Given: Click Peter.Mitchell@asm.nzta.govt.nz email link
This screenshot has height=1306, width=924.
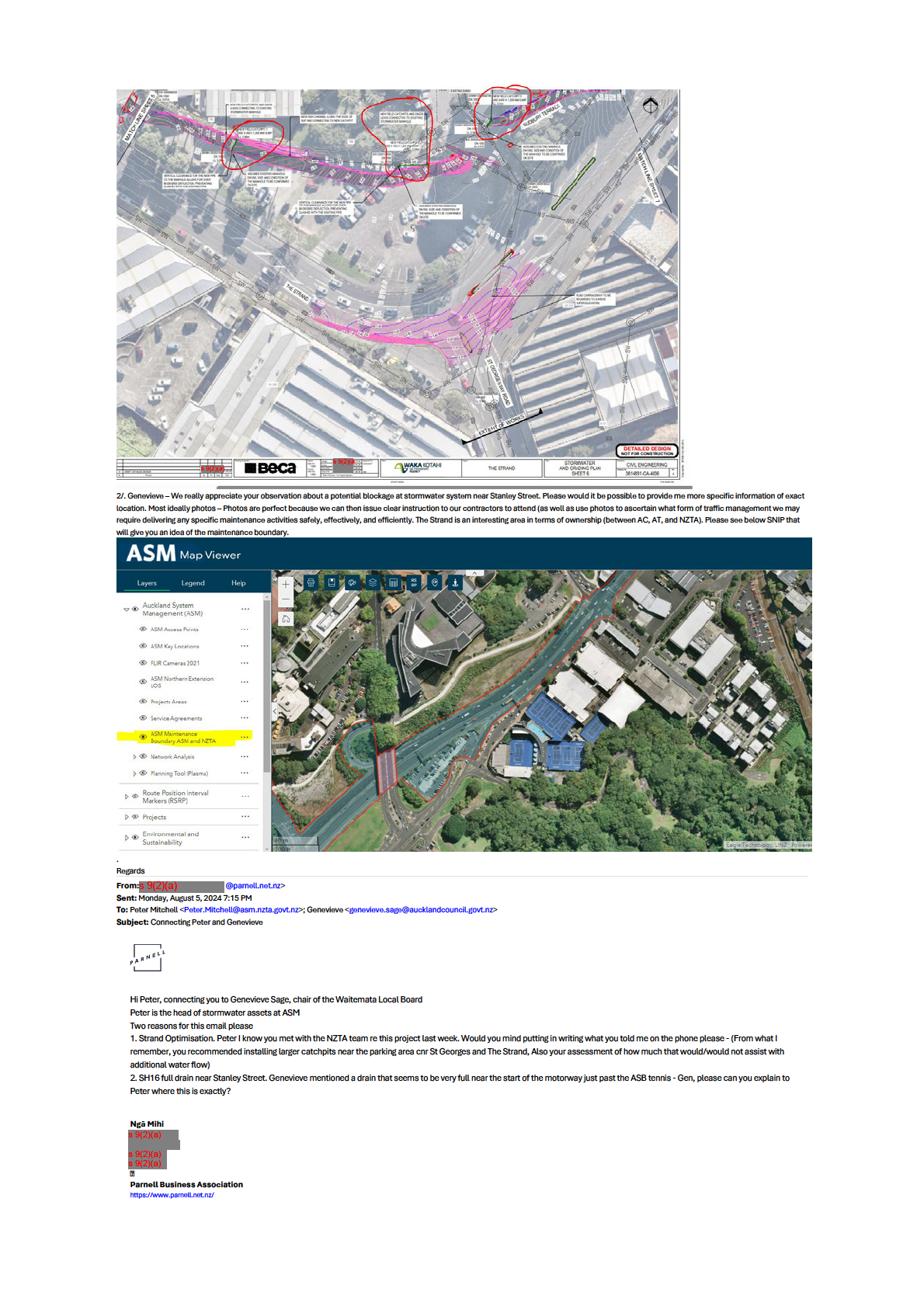Looking at the screenshot, I should (241, 910).
